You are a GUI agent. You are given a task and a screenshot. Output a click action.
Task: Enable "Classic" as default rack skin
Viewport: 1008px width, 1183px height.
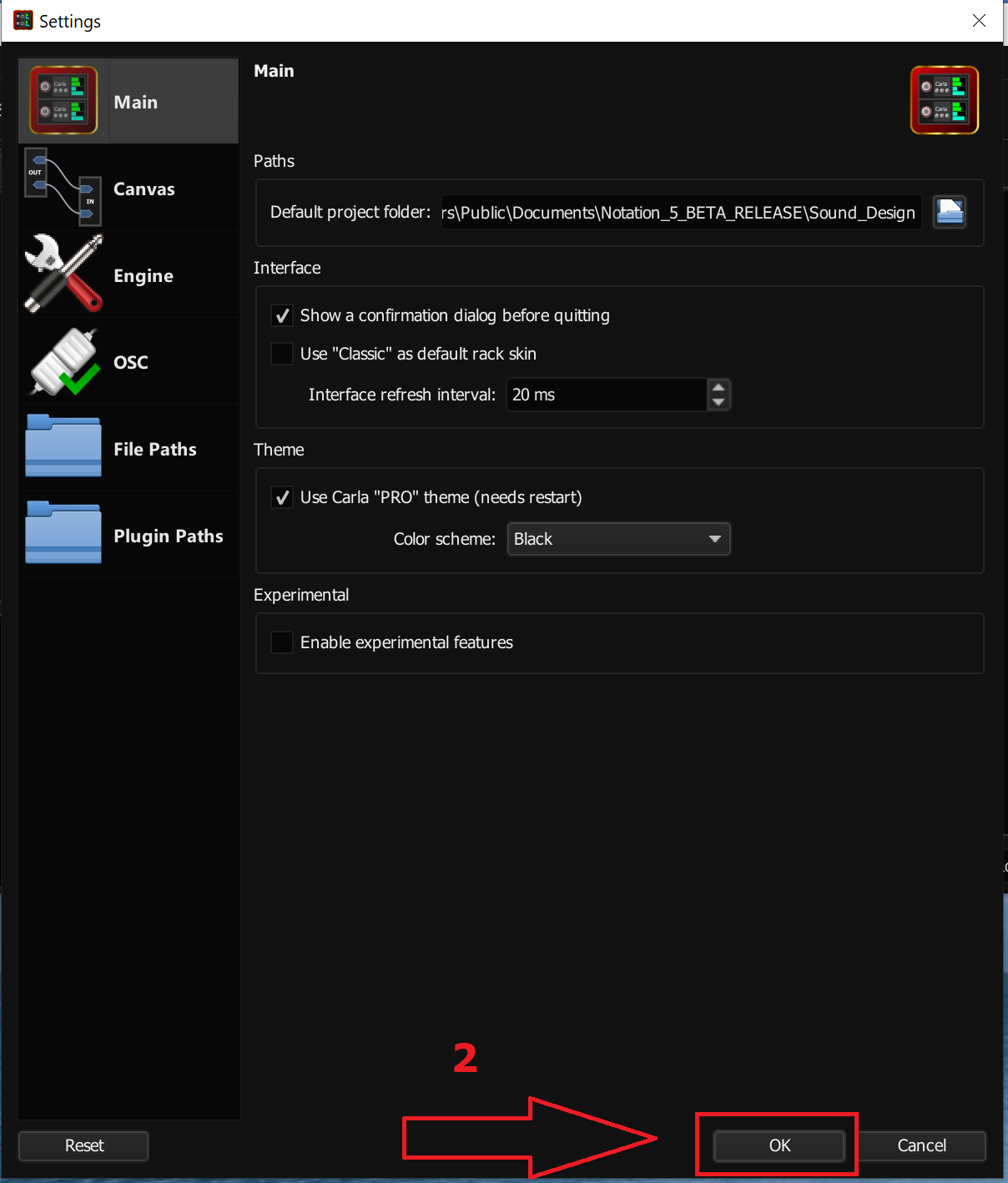282,354
